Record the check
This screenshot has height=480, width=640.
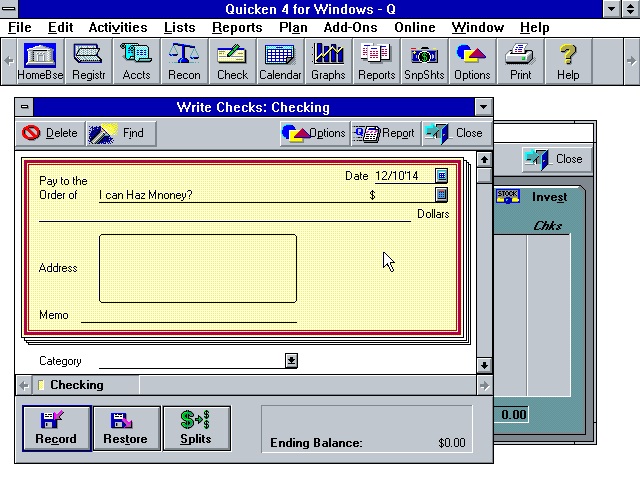tap(56, 428)
